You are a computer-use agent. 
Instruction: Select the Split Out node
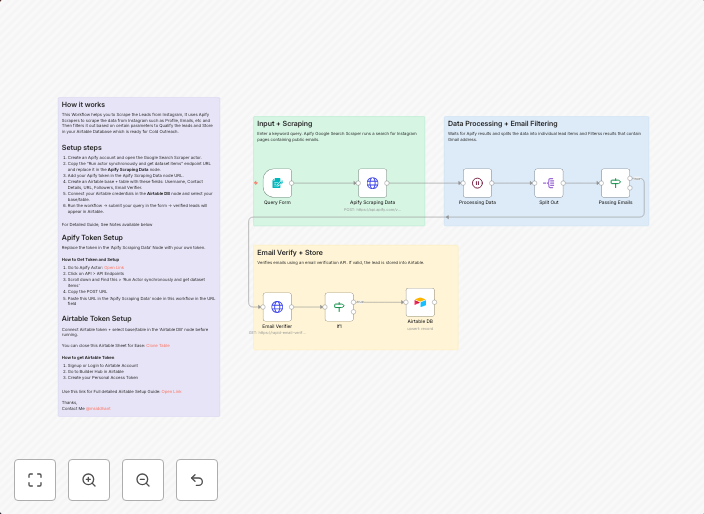click(549, 183)
